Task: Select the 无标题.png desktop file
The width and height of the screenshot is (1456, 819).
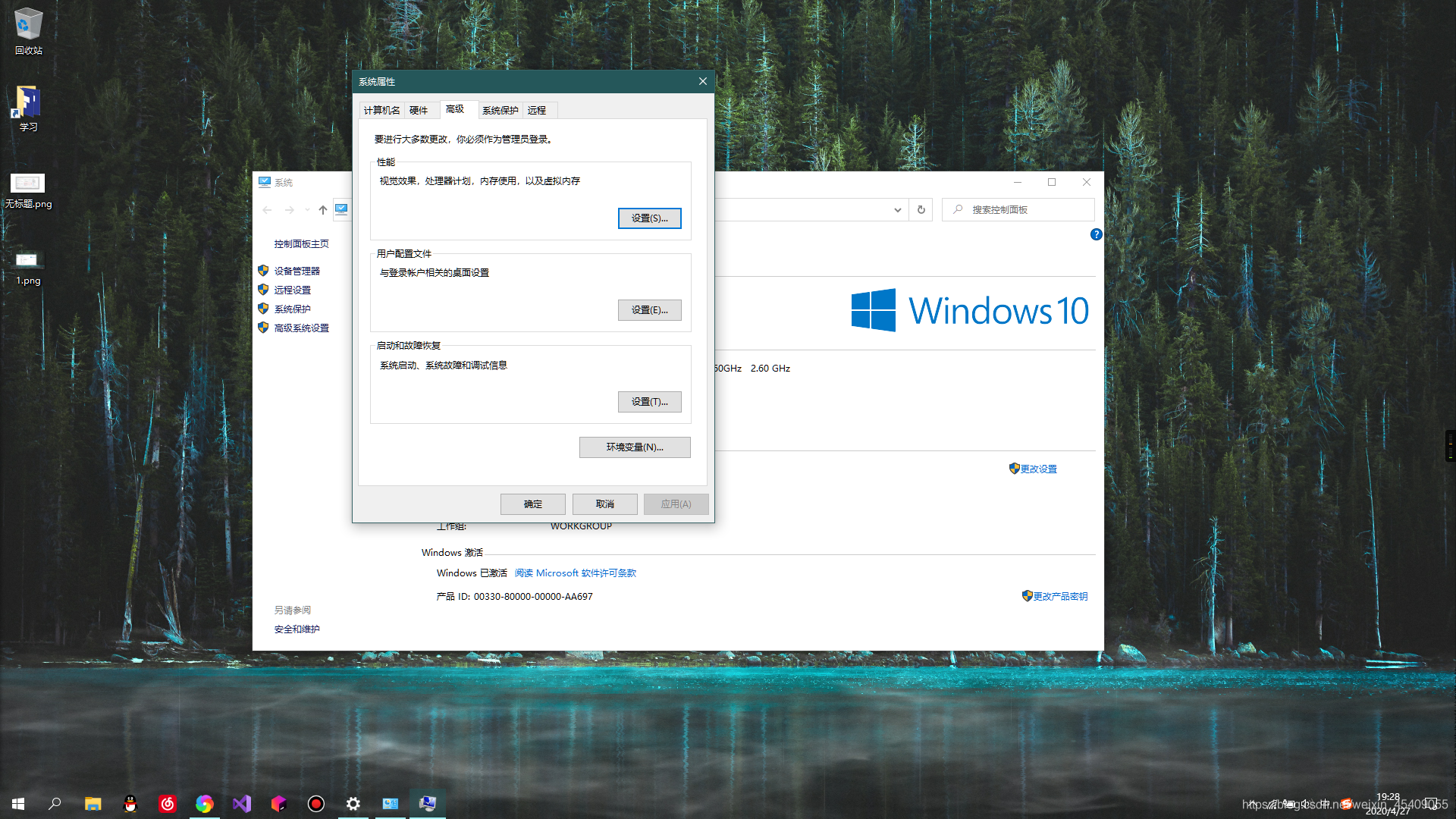Action: (28, 191)
